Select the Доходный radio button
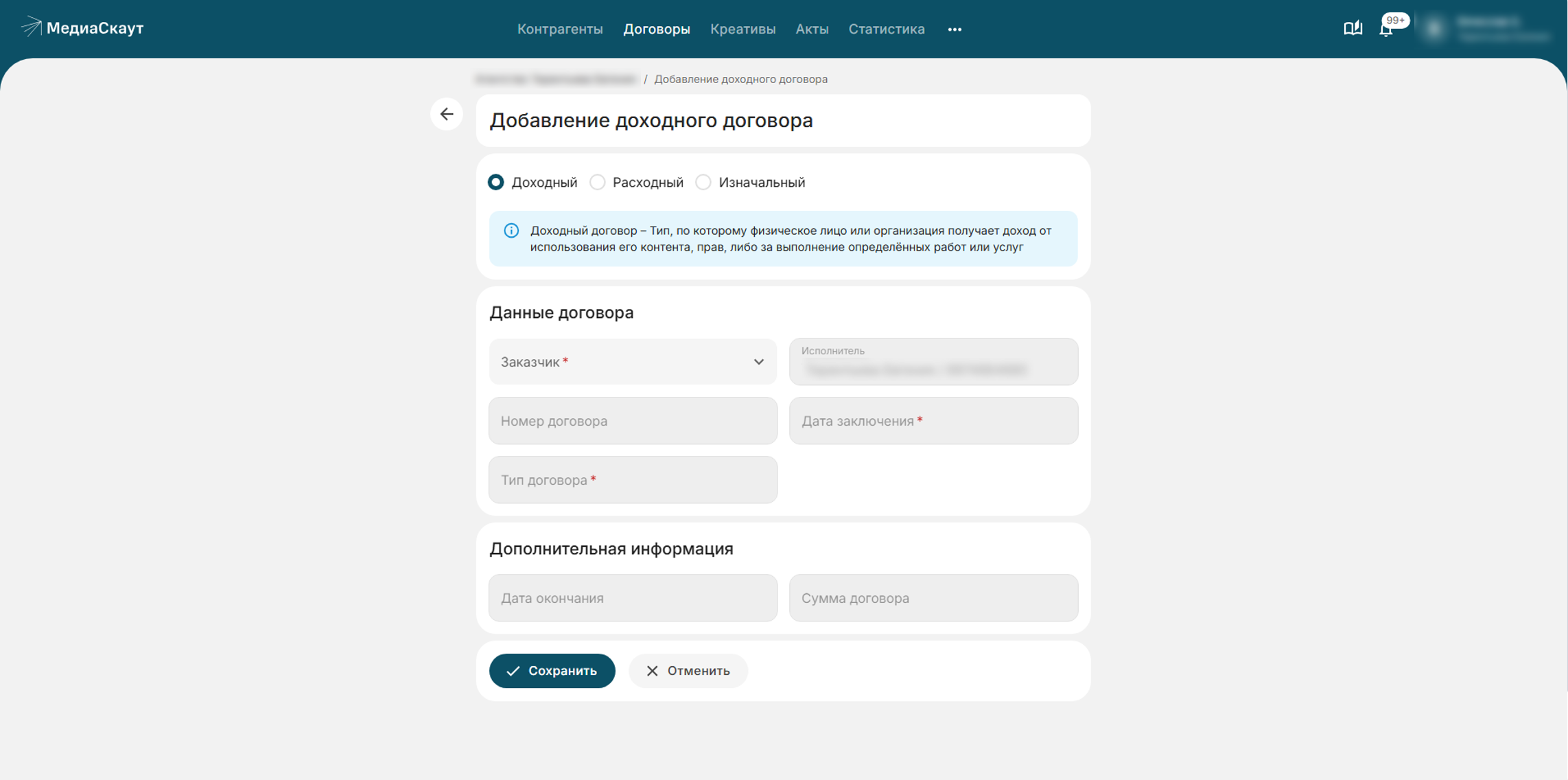The width and height of the screenshot is (1568, 780). (x=496, y=183)
